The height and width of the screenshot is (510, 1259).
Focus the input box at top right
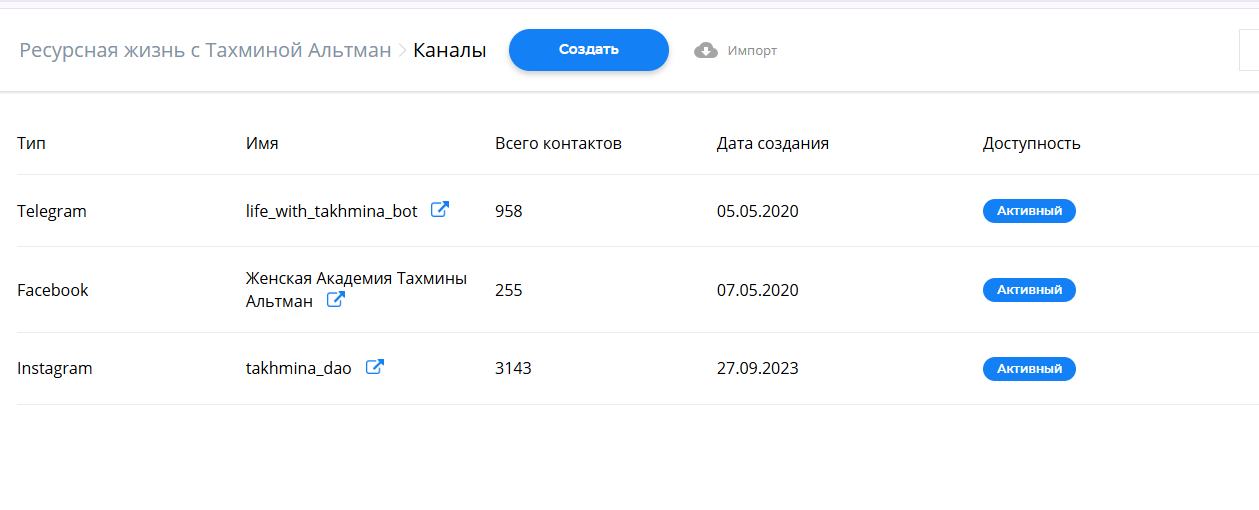pyautogui.click(x=1248, y=50)
